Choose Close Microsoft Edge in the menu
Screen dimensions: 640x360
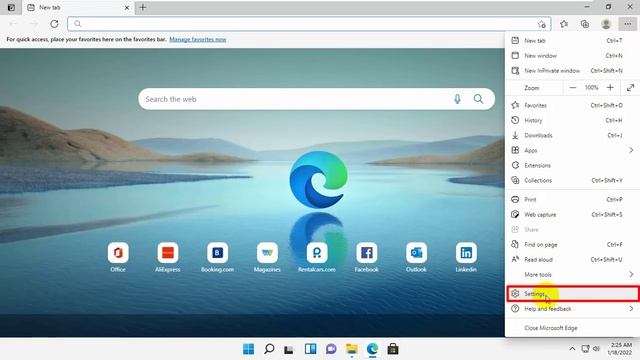(x=572, y=328)
